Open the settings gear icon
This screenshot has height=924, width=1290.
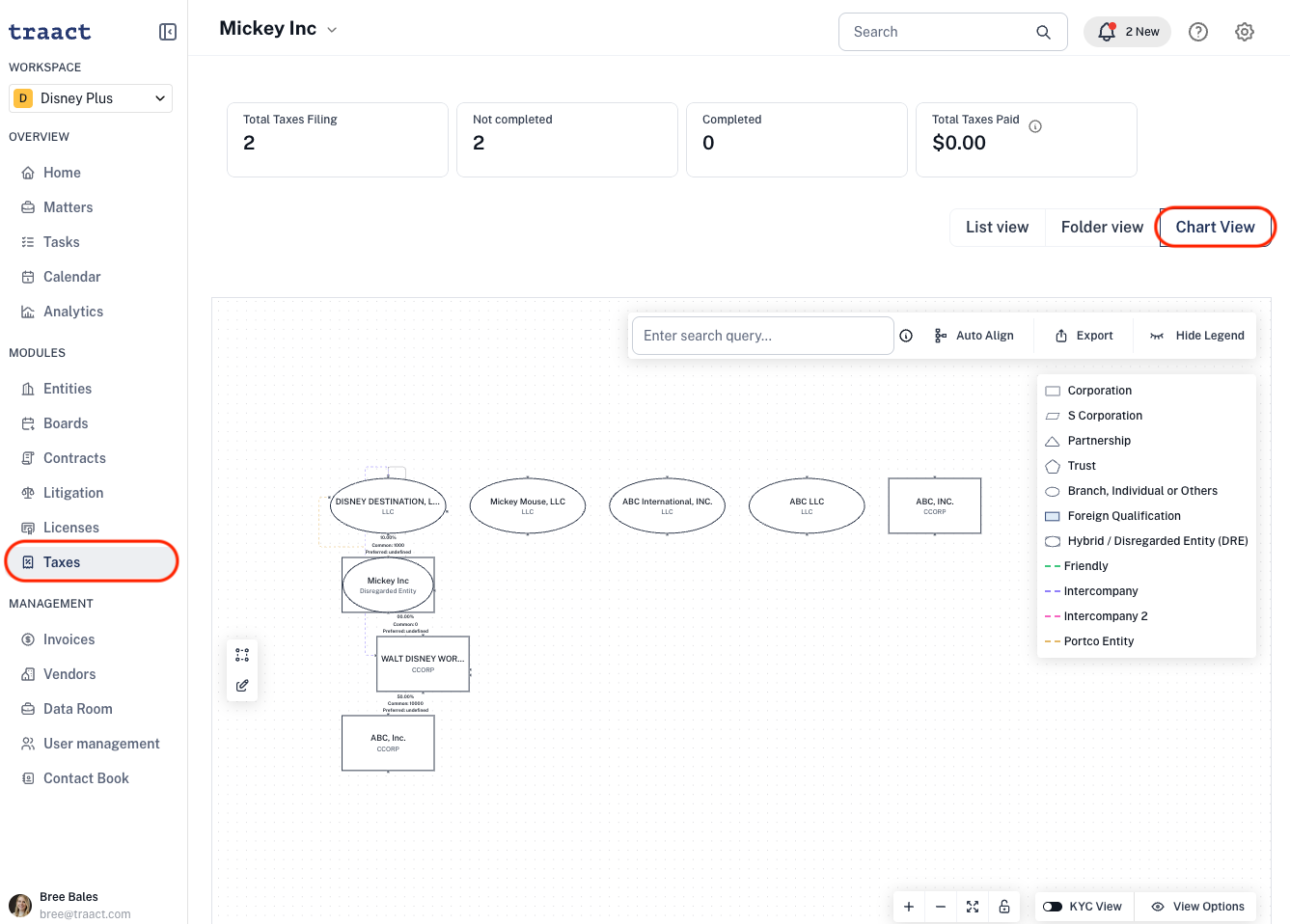pyautogui.click(x=1245, y=32)
